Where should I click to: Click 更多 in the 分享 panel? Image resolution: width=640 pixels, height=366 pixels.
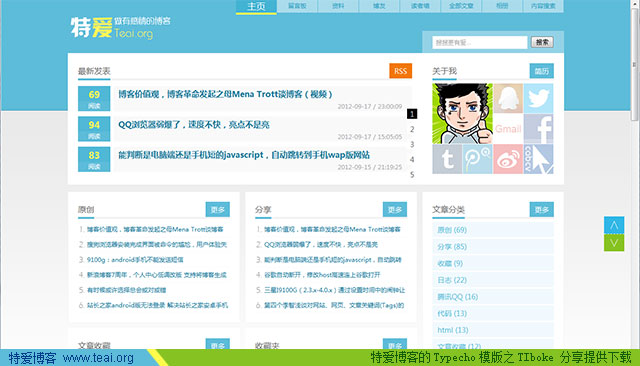(x=395, y=210)
